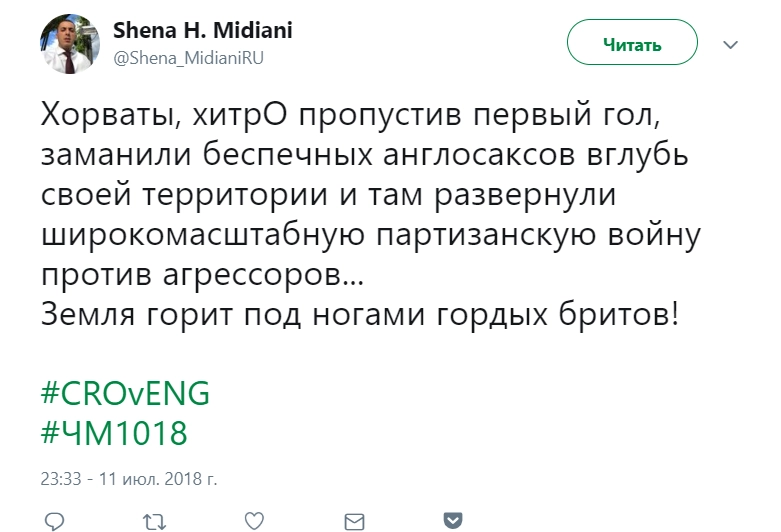Save the tweet with the Pocket icon
The width and height of the screenshot is (781, 532).
tap(453, 520)
